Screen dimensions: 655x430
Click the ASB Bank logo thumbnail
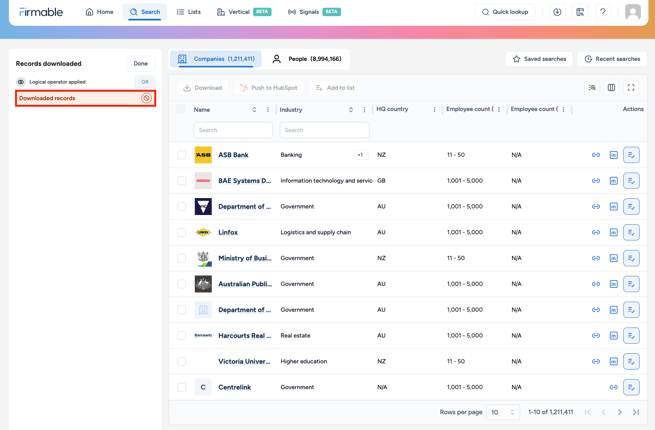[203, 155]
